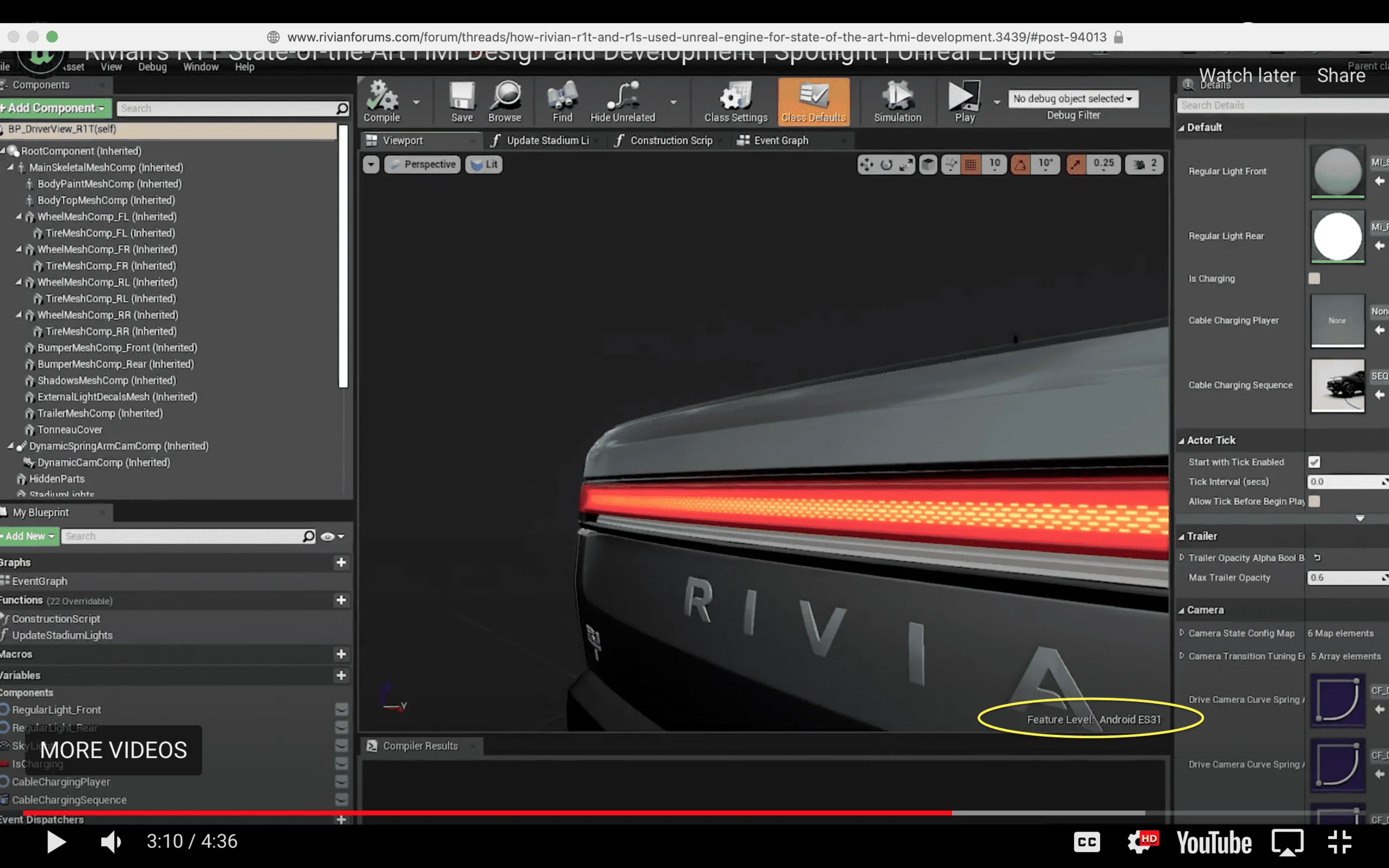The height and width of the screenshot is (868, 1389).
Task: Exit fullscreen video mode
Action: [1340, 842]
